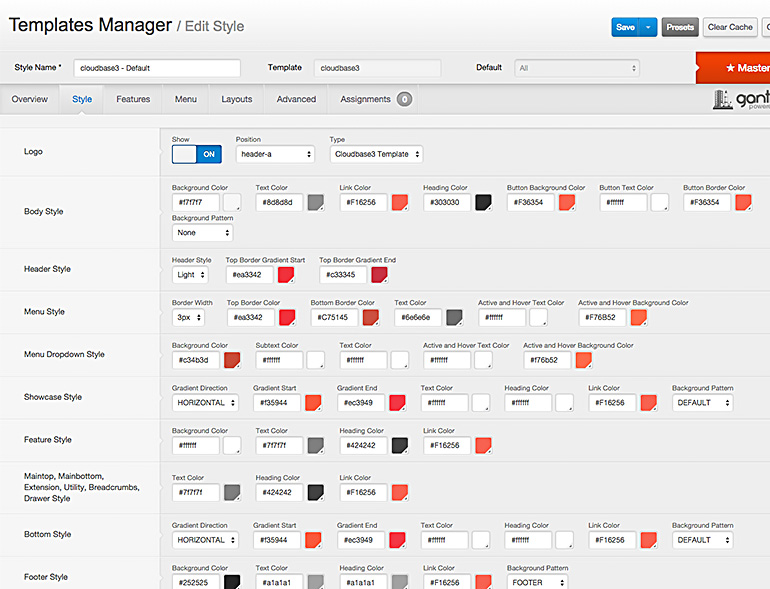Open Menu Dropdown Active Hover Background swatch

tap(584, 360)
